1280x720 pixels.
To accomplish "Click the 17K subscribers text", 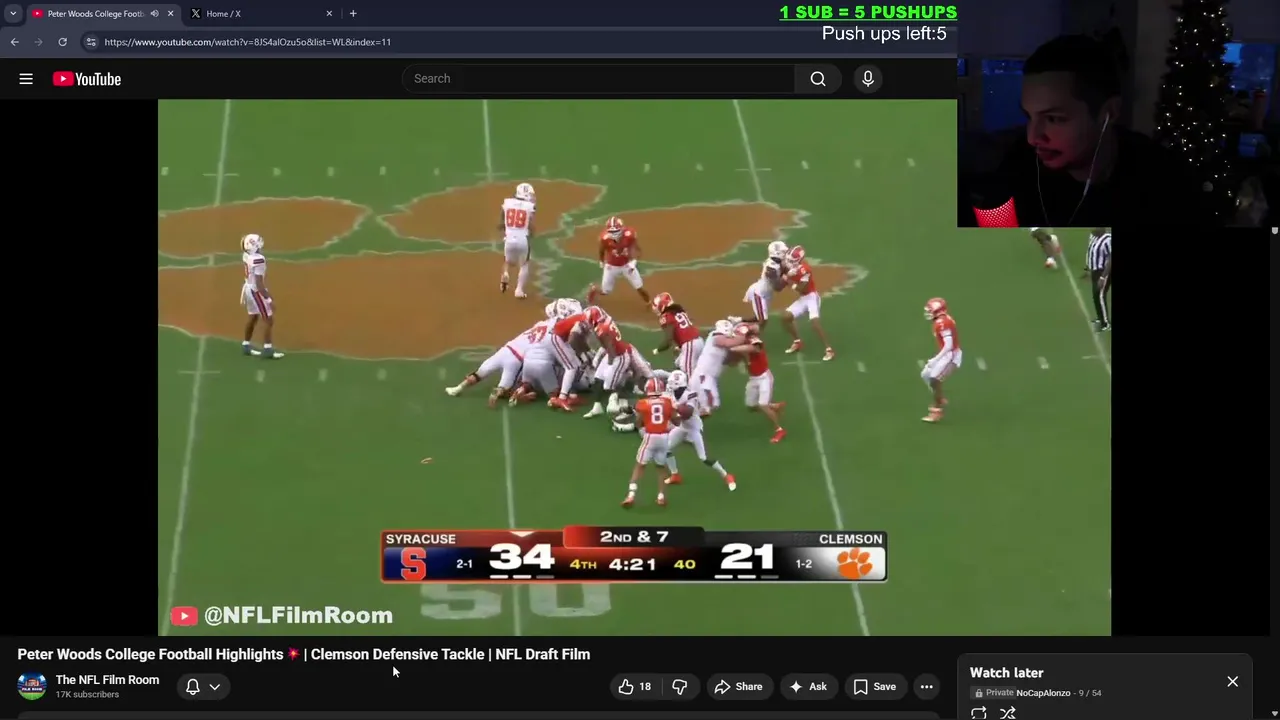I will [87, 695].
